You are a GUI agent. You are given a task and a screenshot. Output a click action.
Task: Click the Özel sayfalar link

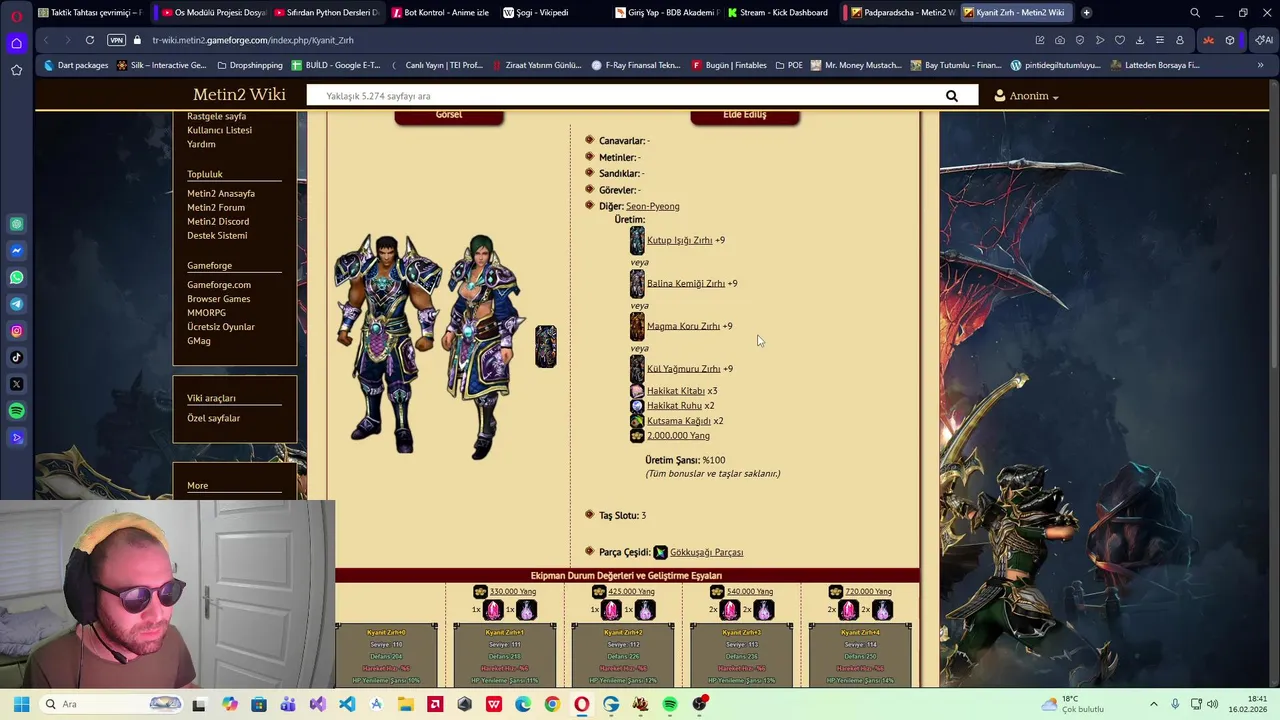(x=213, y=418)
